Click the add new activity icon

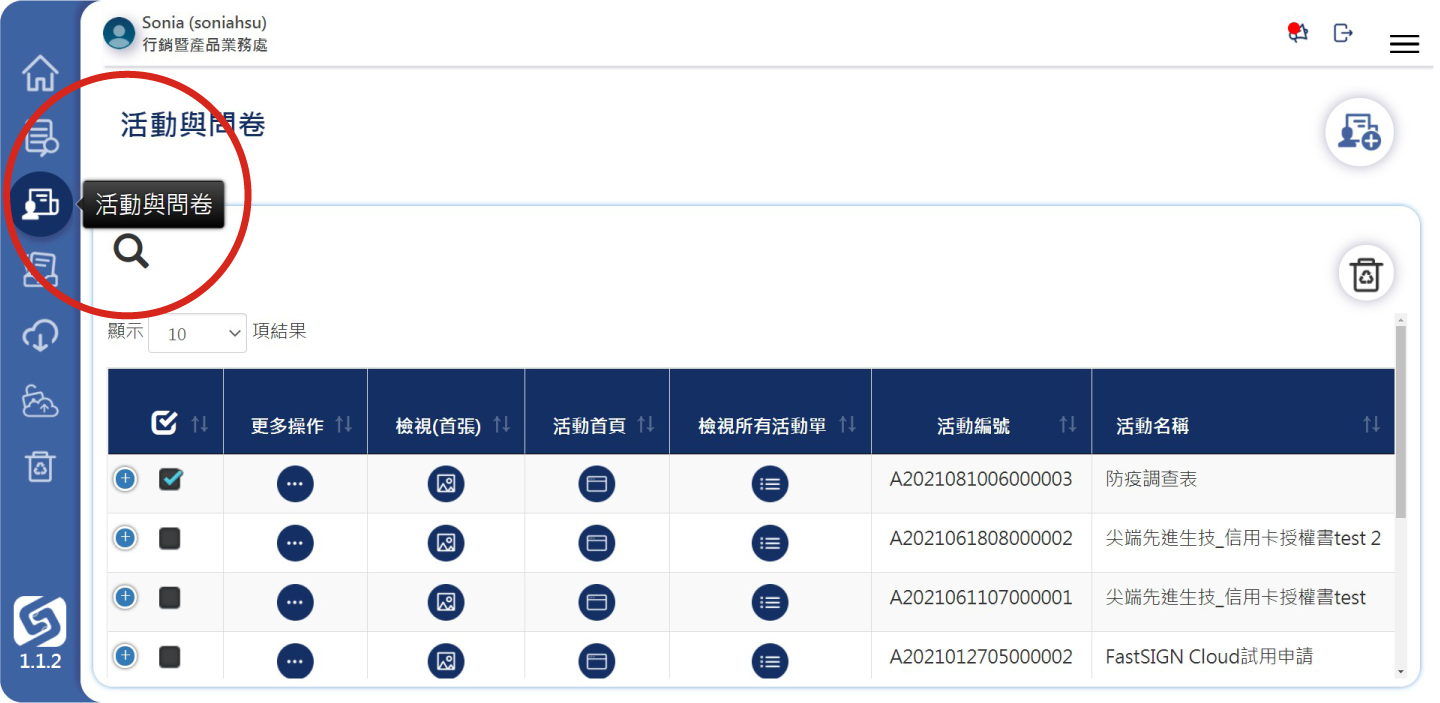coord(1359,132)
